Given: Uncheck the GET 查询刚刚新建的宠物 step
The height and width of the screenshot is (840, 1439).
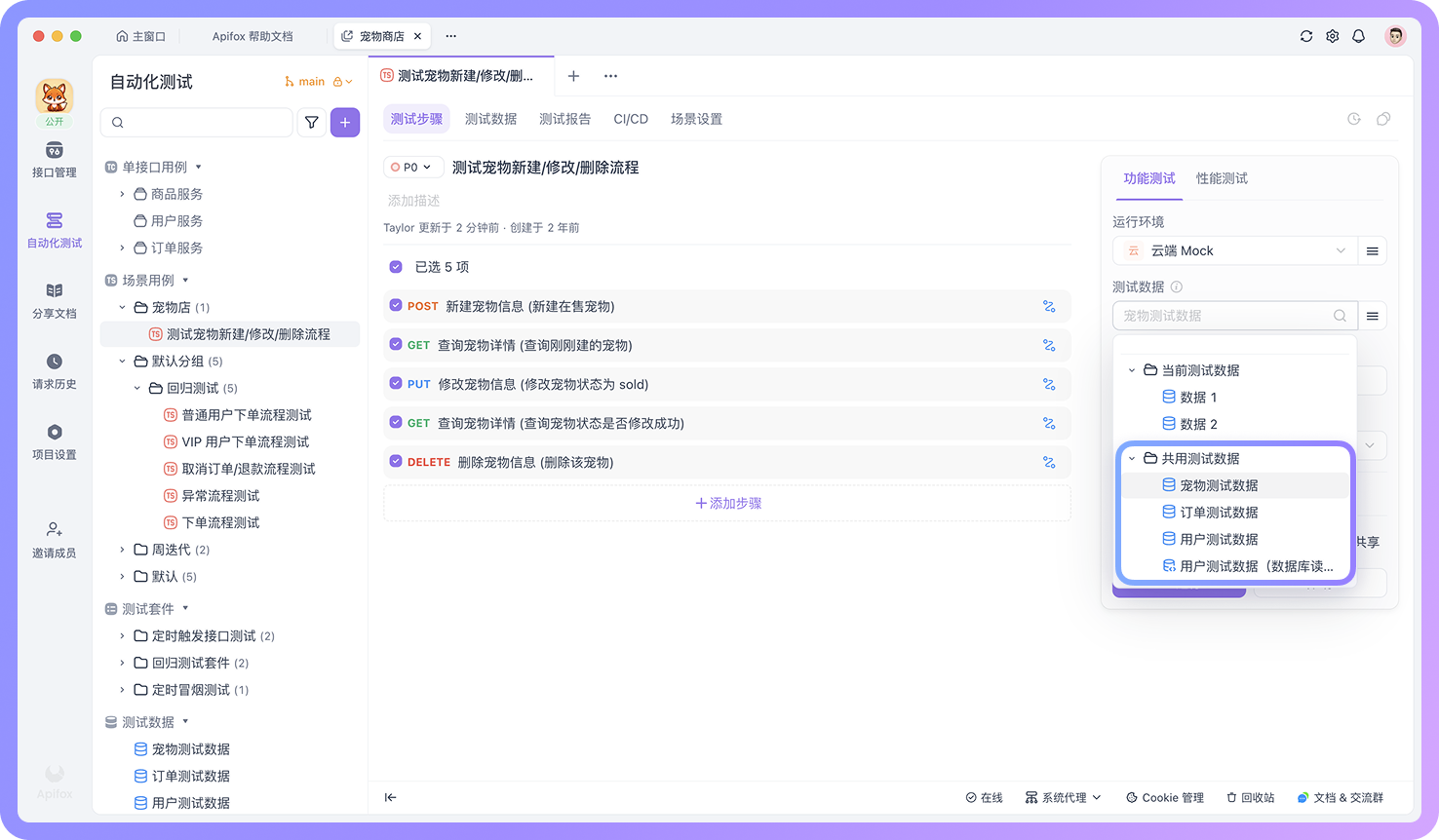Looking at the screenshot, I should point(396,345).
